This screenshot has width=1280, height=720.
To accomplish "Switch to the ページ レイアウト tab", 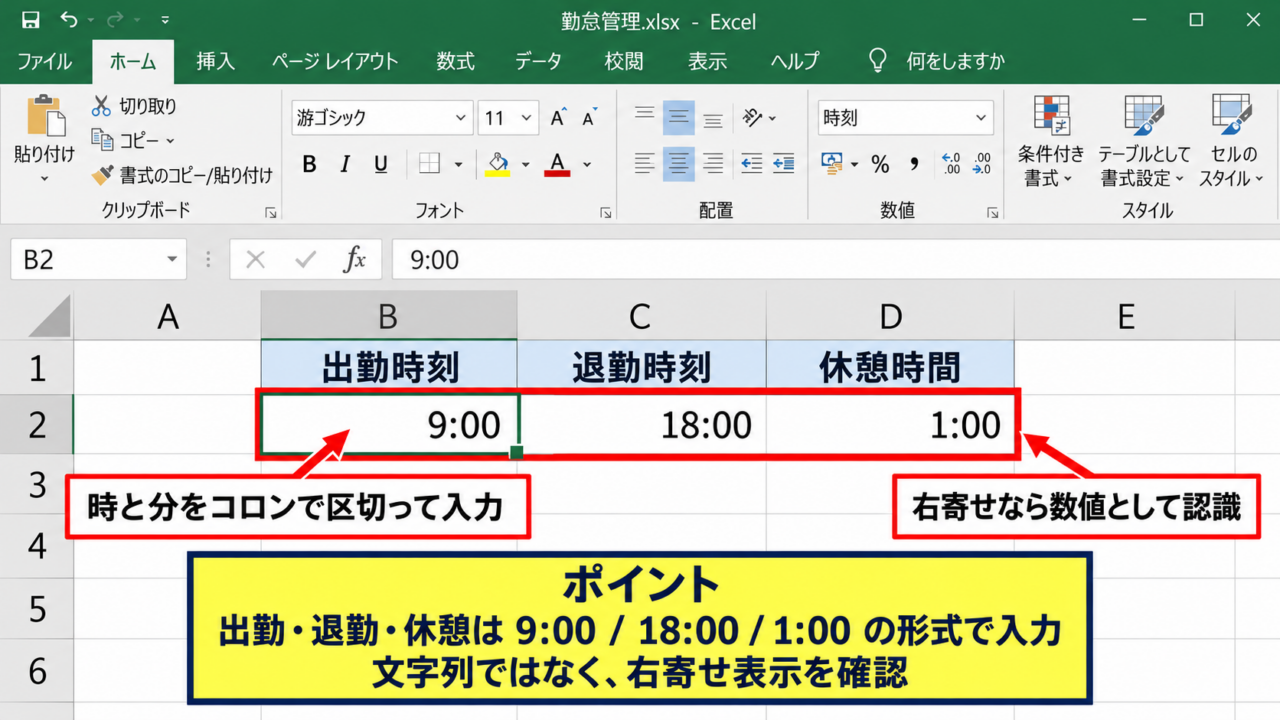I will 335,61.
